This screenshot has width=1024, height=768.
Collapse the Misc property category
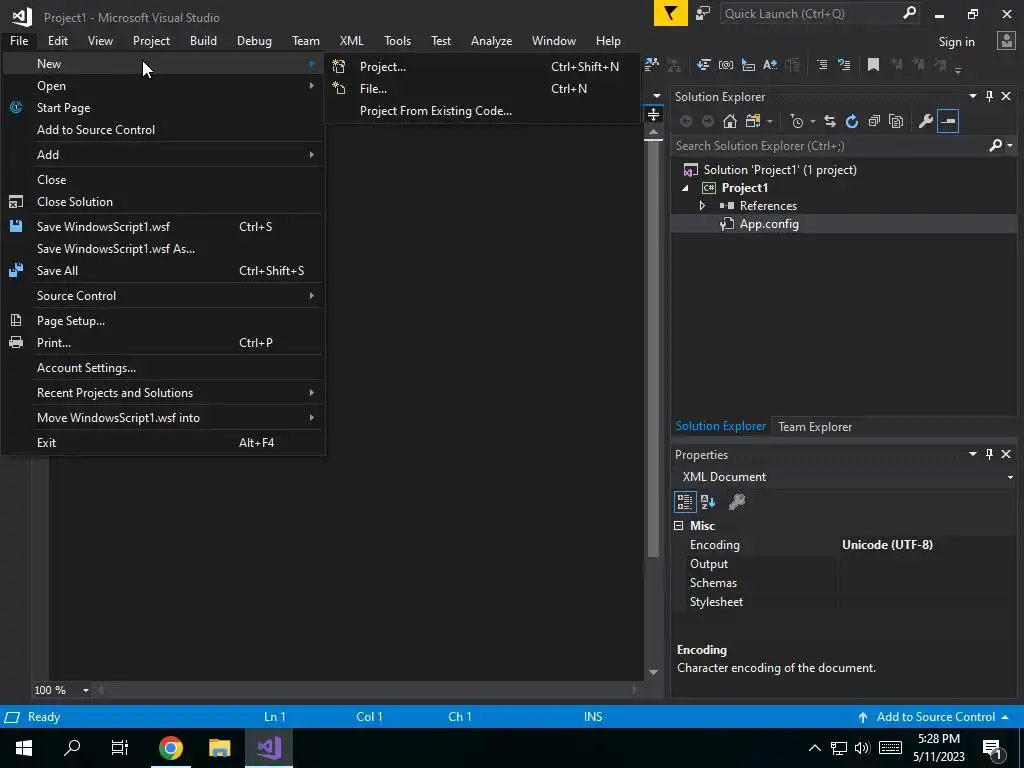[679, 526]
